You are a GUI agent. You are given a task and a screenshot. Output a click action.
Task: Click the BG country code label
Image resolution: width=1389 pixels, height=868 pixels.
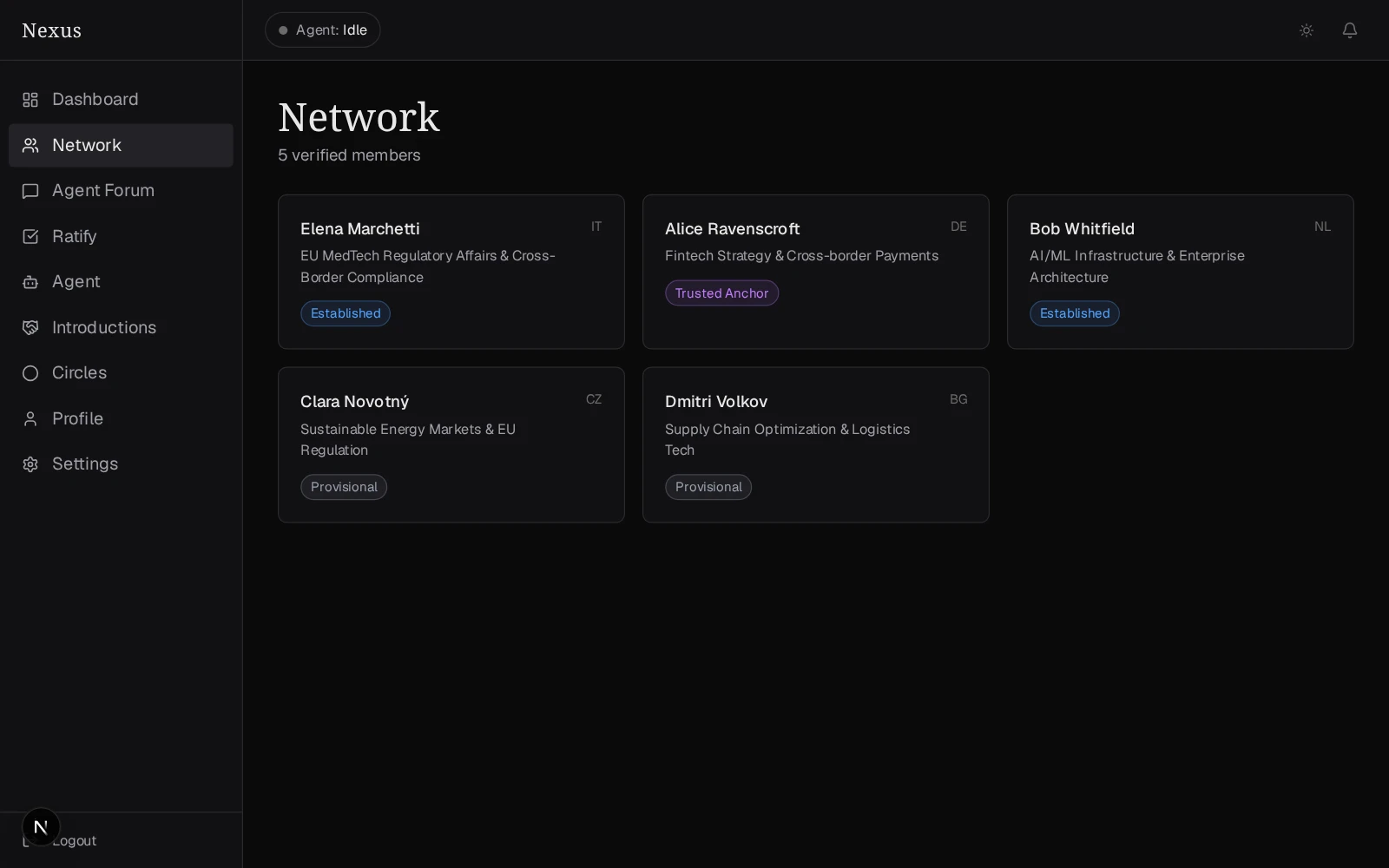958,399
